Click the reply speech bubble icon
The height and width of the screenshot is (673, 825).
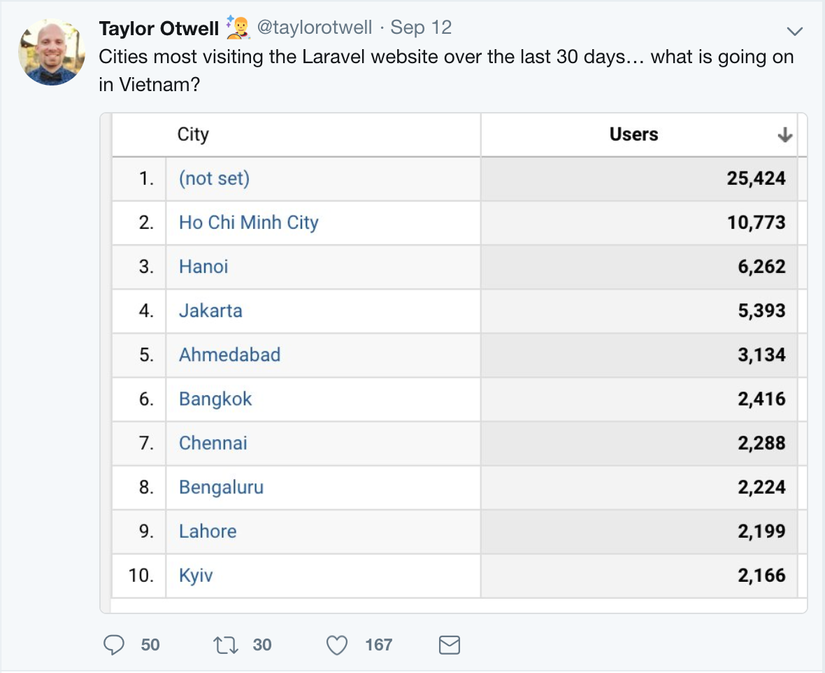114,645
